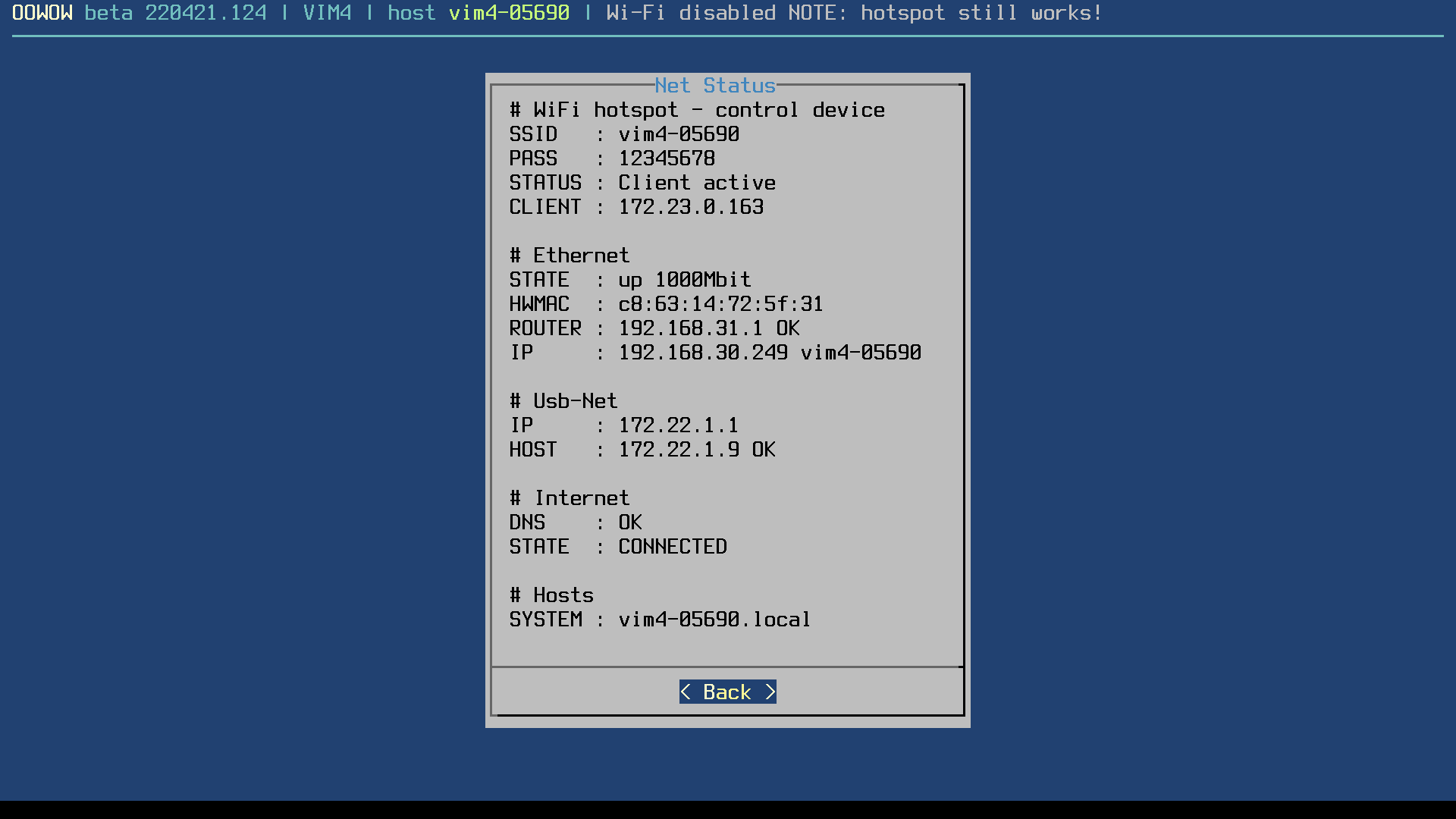
Task: Click the client IP 172.23.0.163
Action: pyautogui.click(x=691, y=207)
